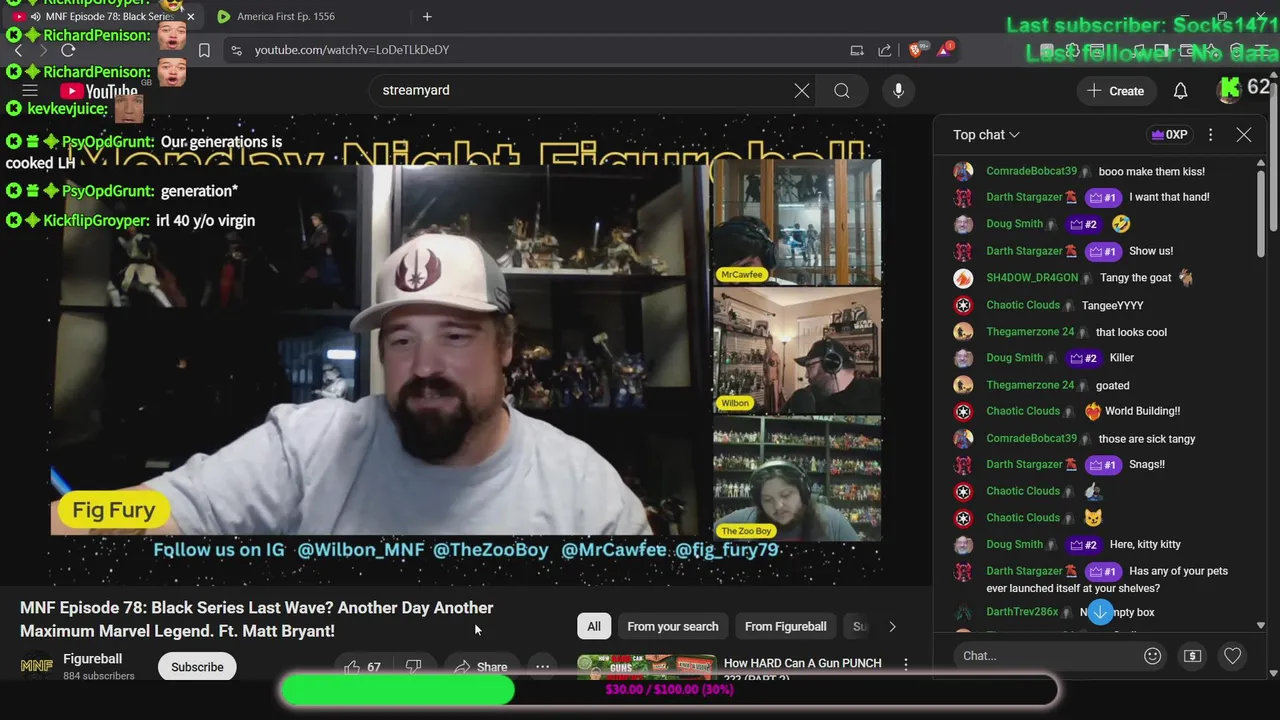Click ComradeBobcat39 in booo make them kiss

tap(1031, 171)
